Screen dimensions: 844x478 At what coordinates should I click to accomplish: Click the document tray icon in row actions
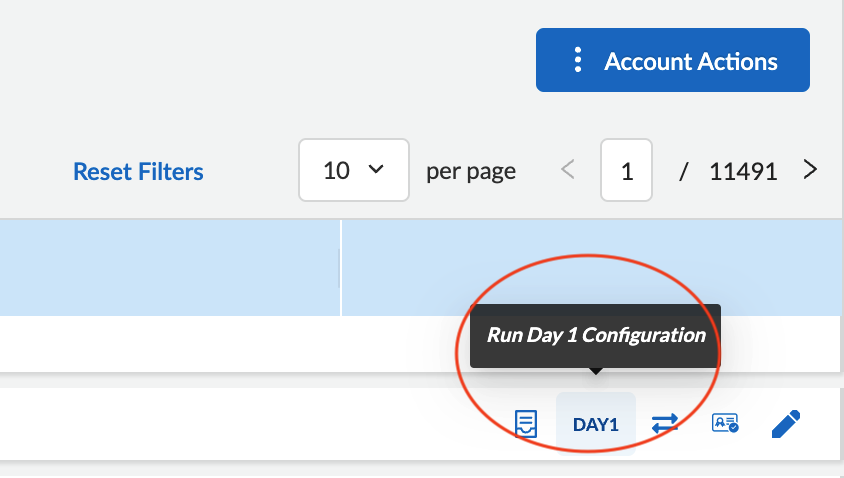point(526,424)
